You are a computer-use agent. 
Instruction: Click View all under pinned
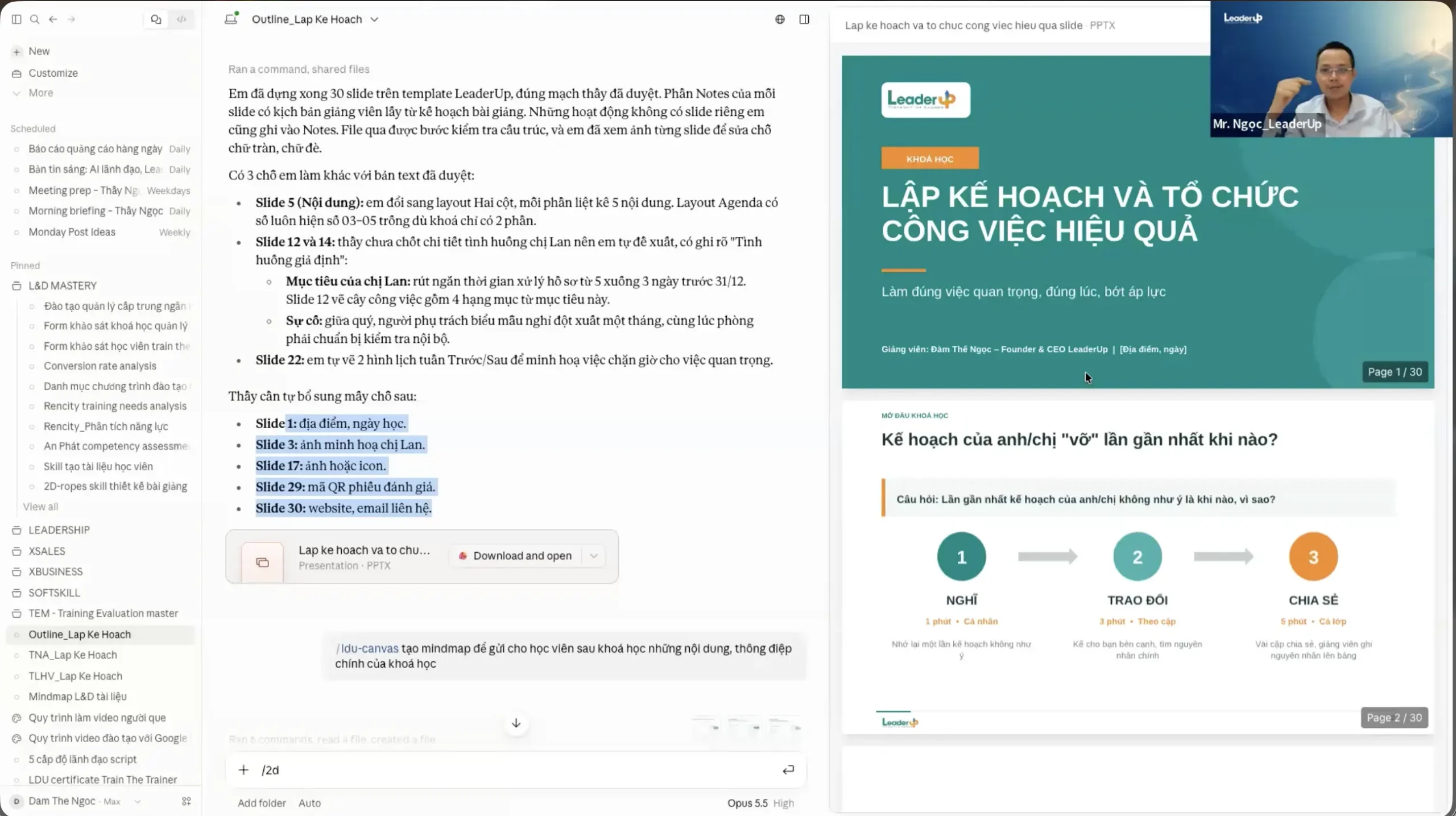click(40, 506)
